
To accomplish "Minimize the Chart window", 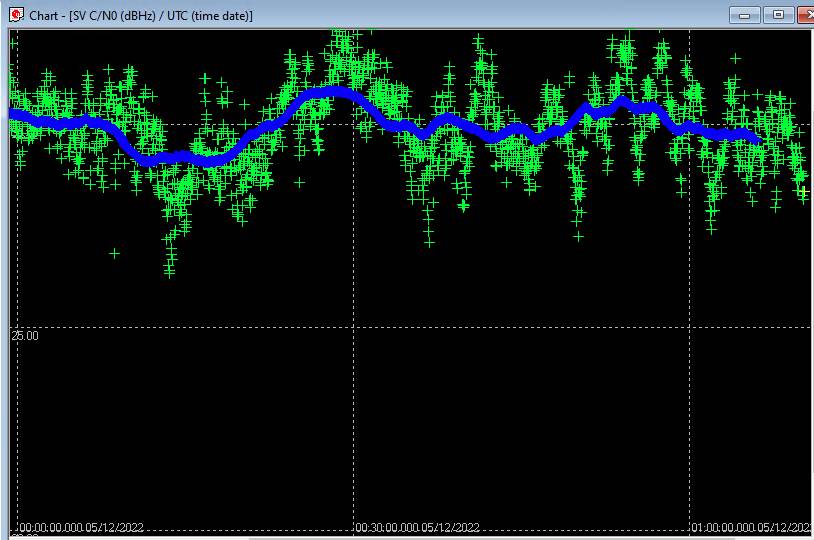I will tap(745, 15).
